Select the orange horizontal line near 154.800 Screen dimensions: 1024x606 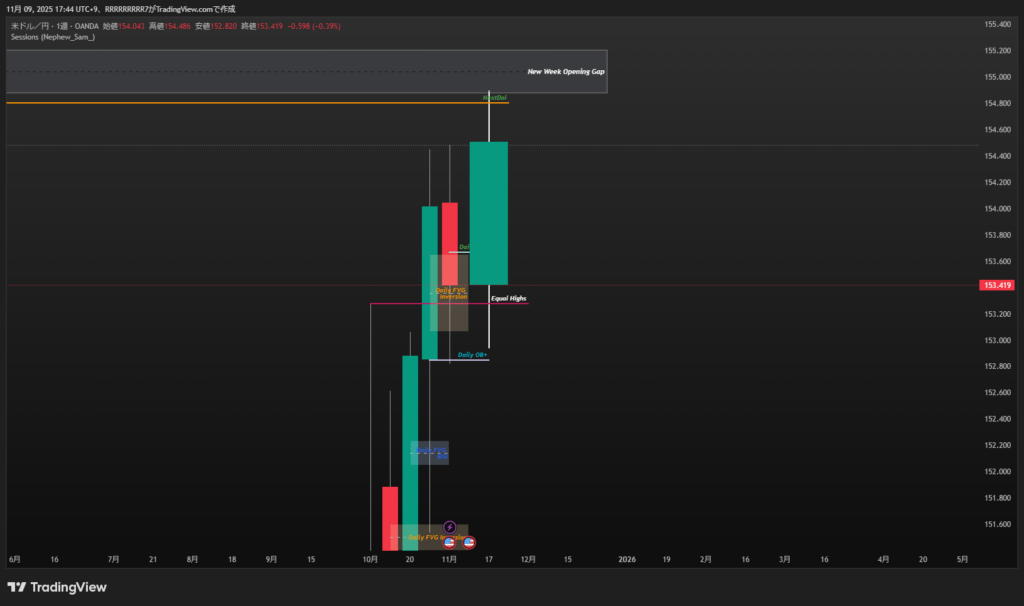250,103
